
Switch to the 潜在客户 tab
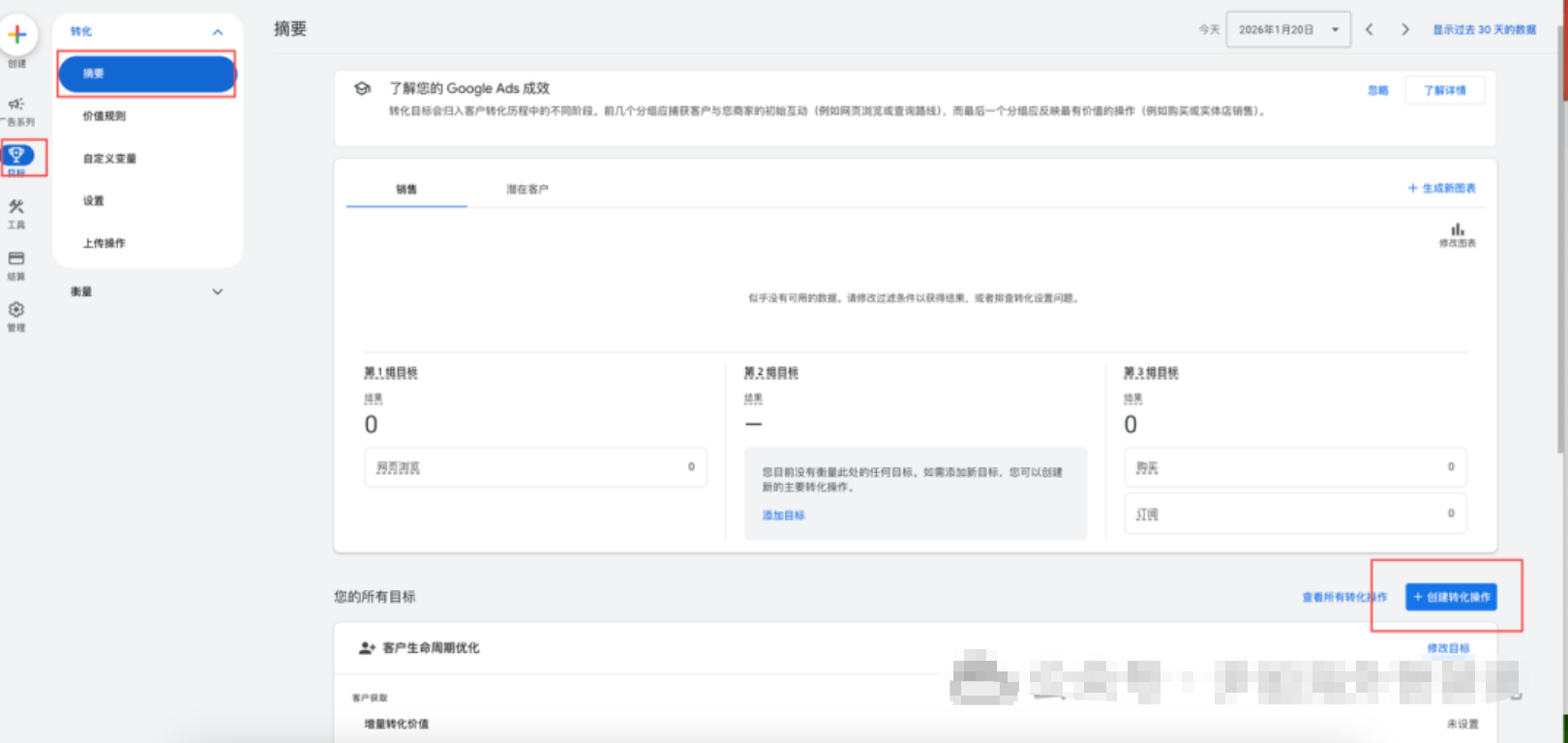[527, 190]
